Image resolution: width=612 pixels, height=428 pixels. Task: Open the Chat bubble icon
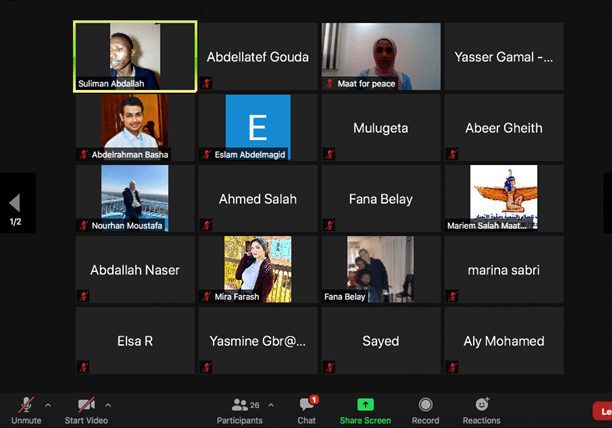pyautogui.click(x=306, y=405)
